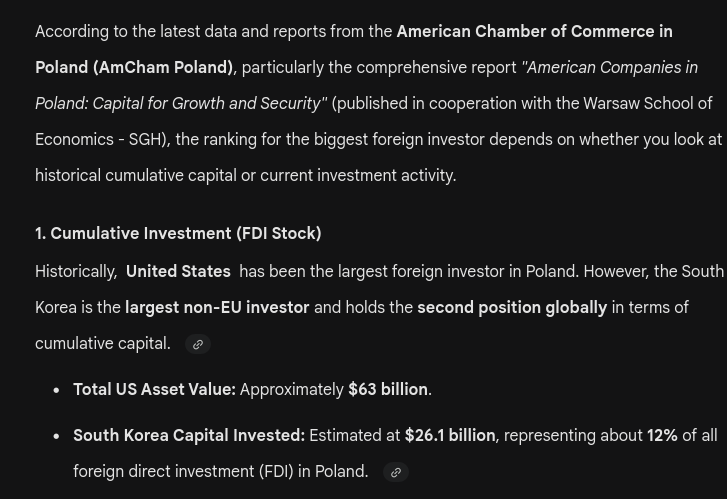727x499 pixels.
Task: Click the bold 'United States' text
Action: [179, 271]
